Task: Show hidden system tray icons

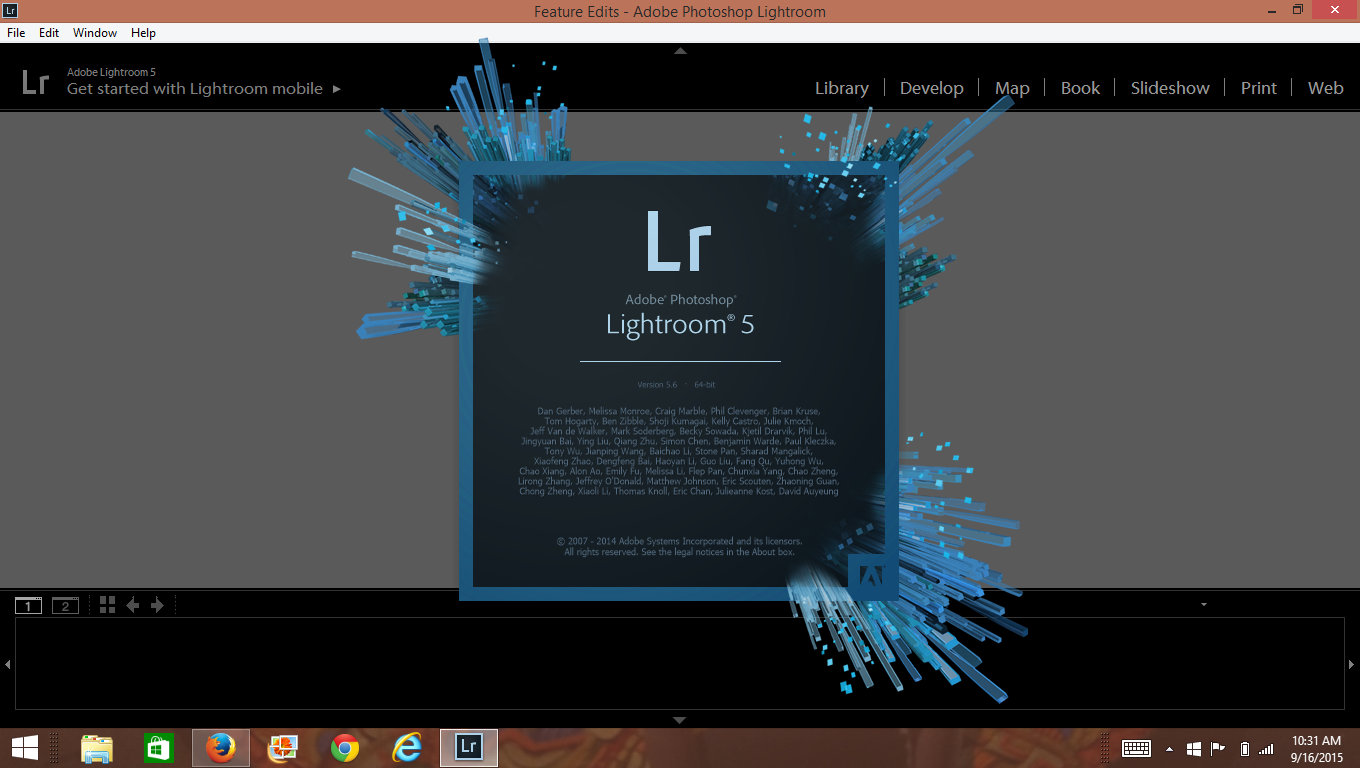Action: 1169,748
